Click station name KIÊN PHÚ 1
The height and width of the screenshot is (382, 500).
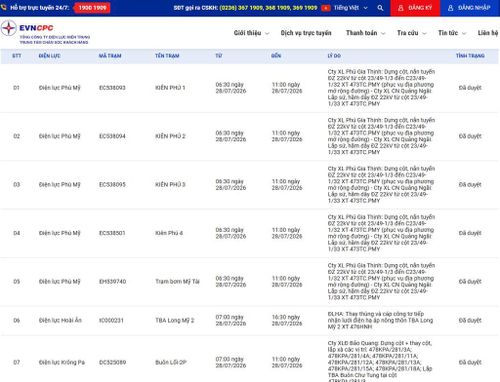170,88
